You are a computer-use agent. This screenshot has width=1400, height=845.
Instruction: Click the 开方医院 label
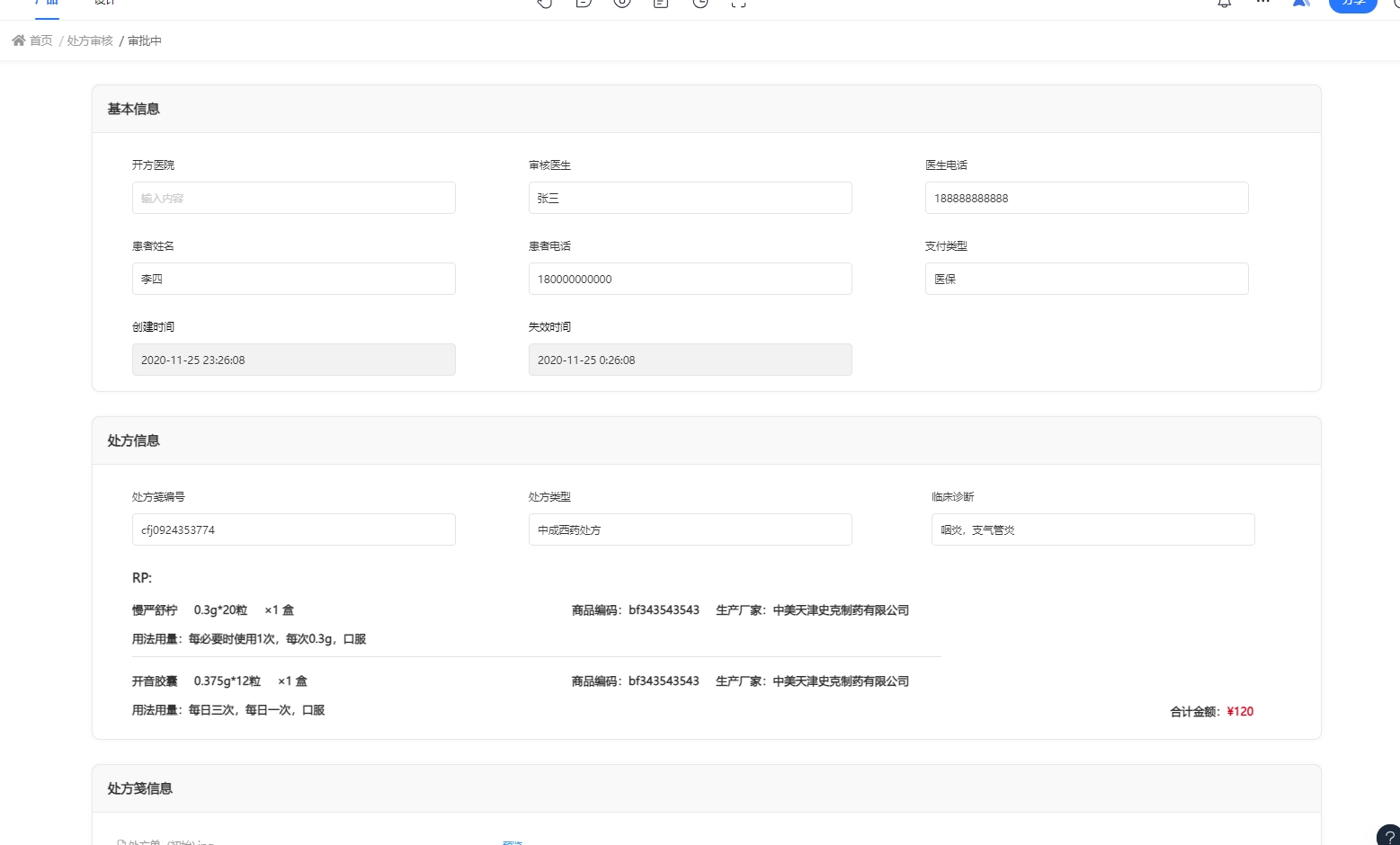[x=153, y=165]
